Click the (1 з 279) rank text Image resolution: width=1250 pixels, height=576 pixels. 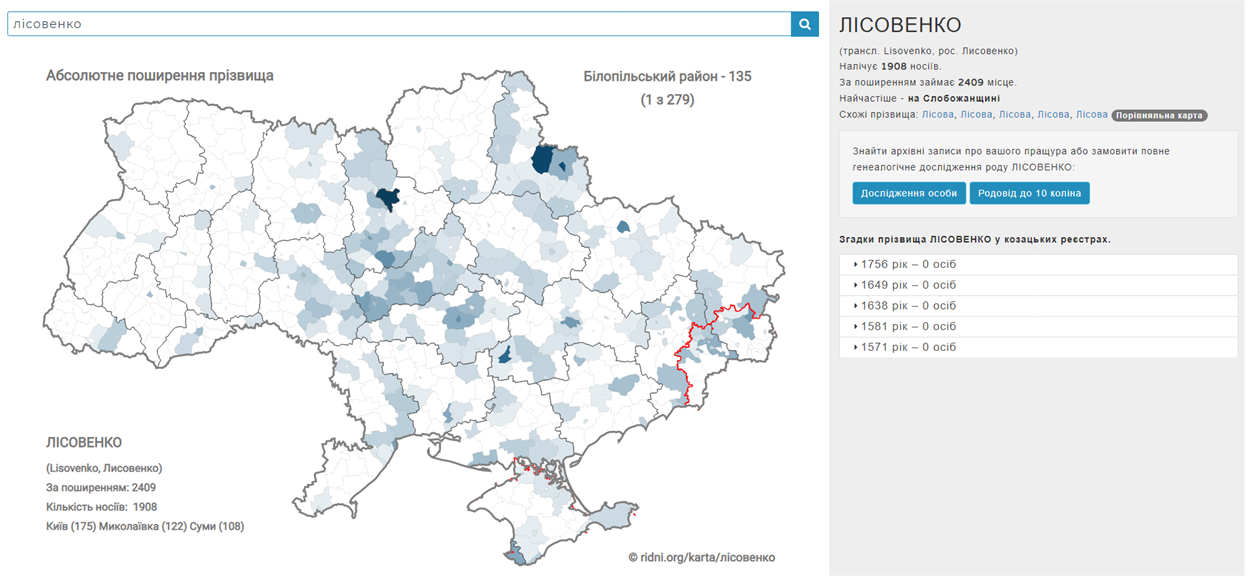[667, 100]
